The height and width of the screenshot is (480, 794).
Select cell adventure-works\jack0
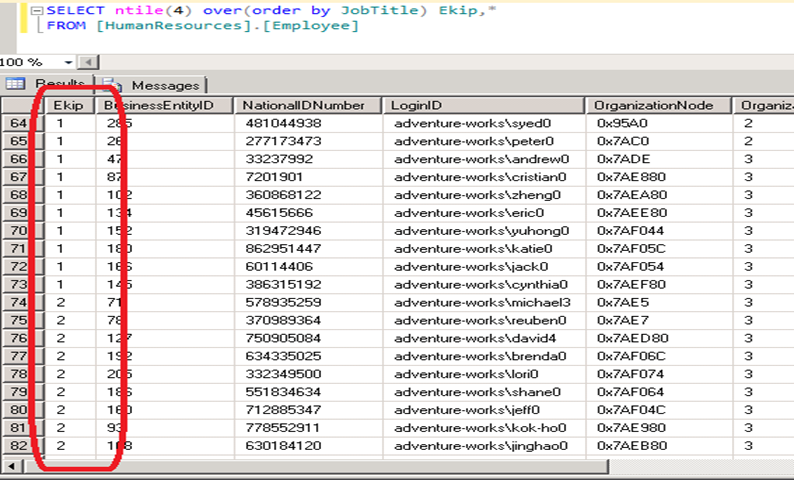point(484,266)
